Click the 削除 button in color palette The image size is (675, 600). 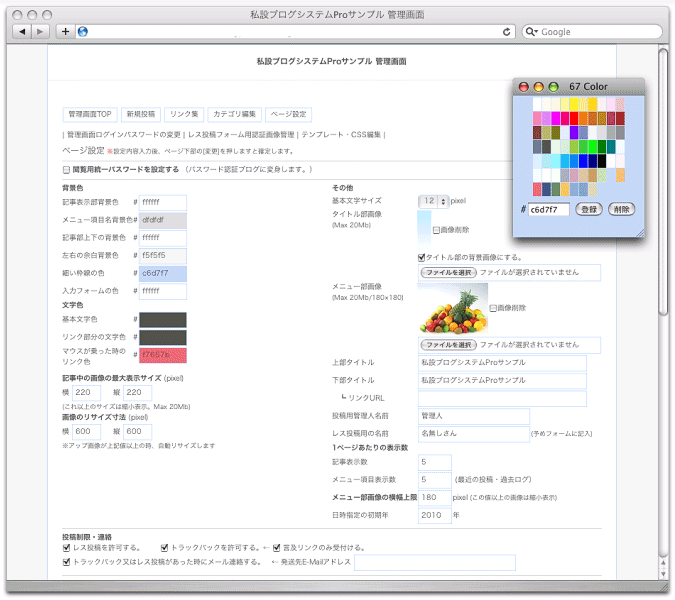(x=621, y=209)
